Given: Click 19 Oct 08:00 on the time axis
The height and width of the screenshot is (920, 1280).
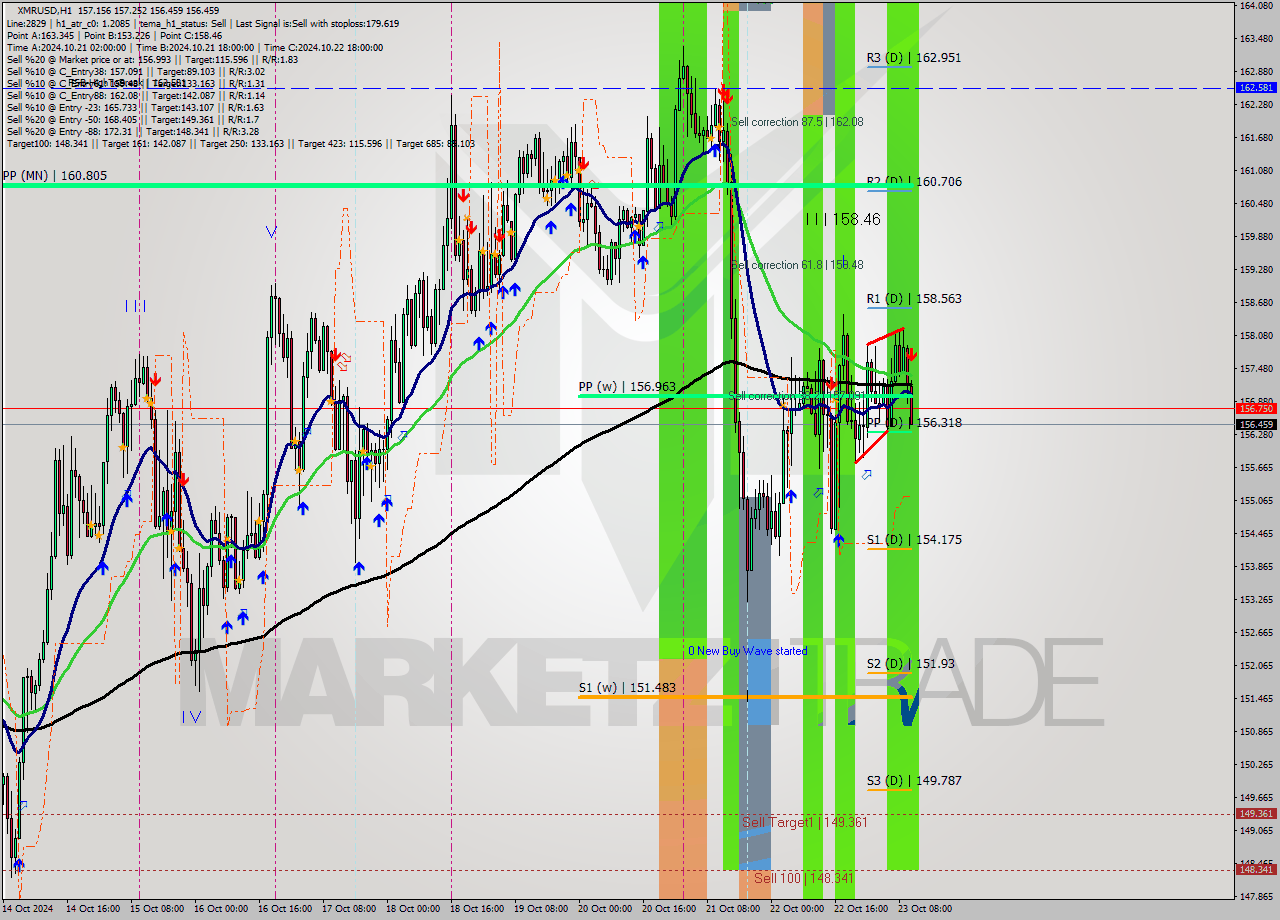Looking at the screenshot, I should 542,910.
